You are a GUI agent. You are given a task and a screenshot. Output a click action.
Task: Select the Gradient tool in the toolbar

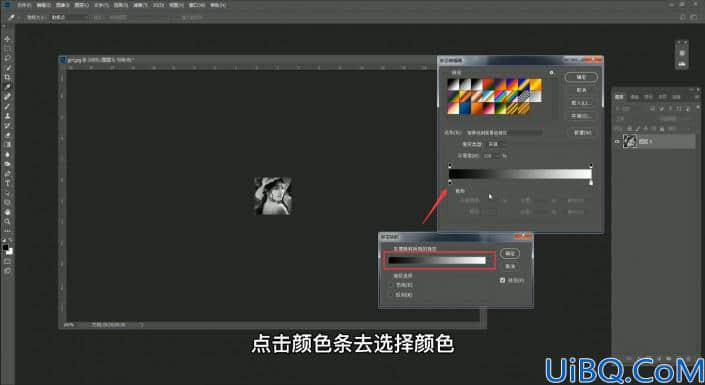[x=7, y=144]
